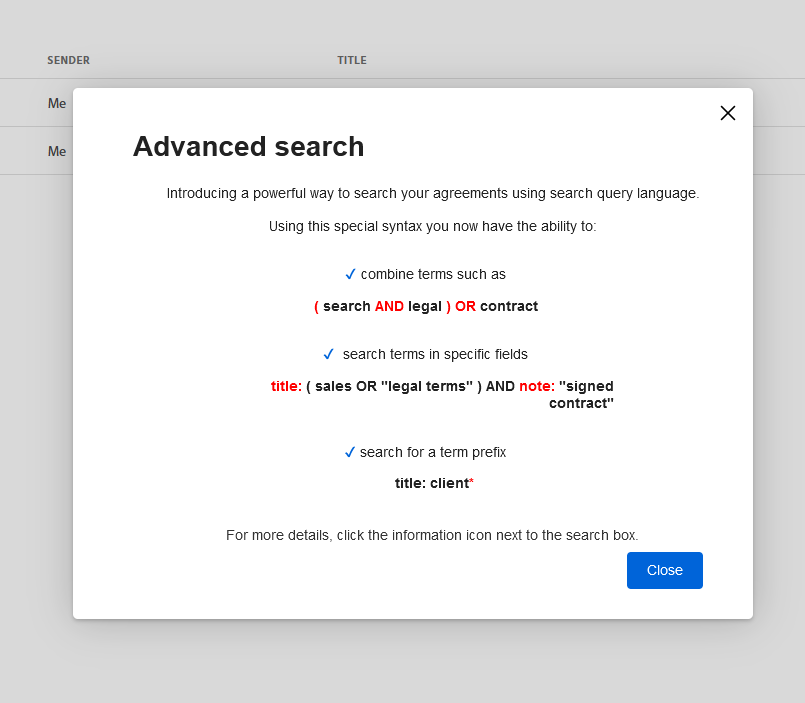
Task: Click the blue checkmark beside combine terms
Action: (x=350, y=273)
